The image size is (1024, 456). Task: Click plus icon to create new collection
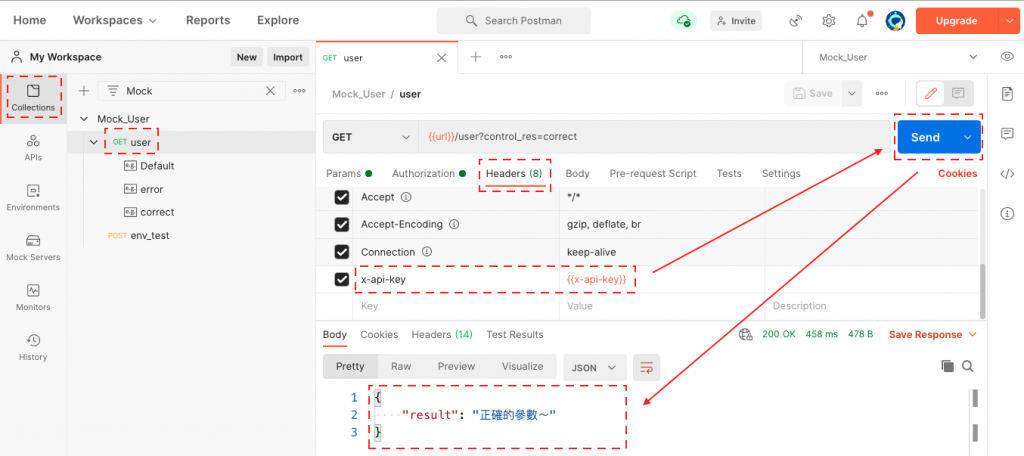(x=84, y=91)
